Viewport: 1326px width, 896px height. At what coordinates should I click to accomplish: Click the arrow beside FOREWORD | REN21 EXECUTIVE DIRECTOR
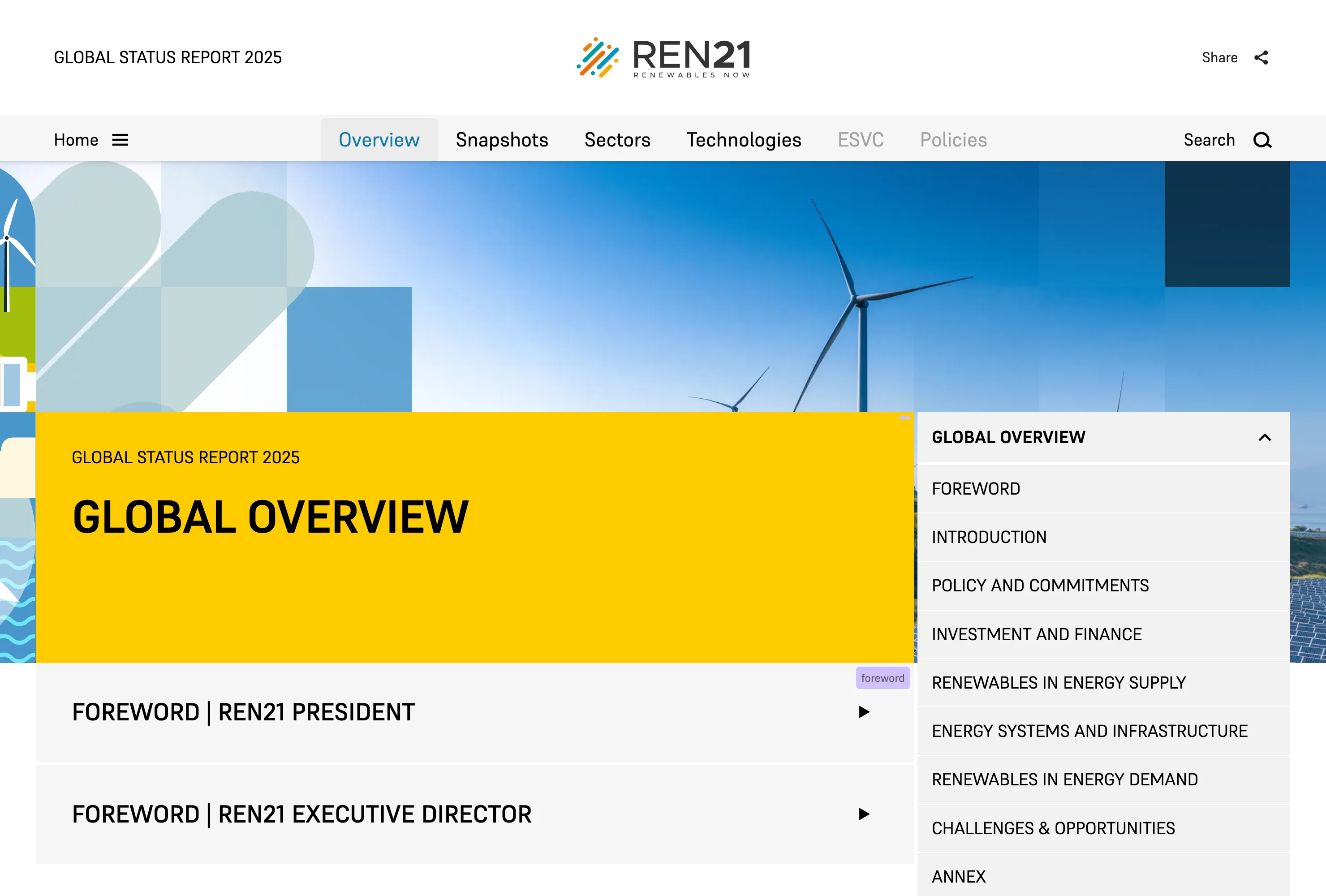865,814
